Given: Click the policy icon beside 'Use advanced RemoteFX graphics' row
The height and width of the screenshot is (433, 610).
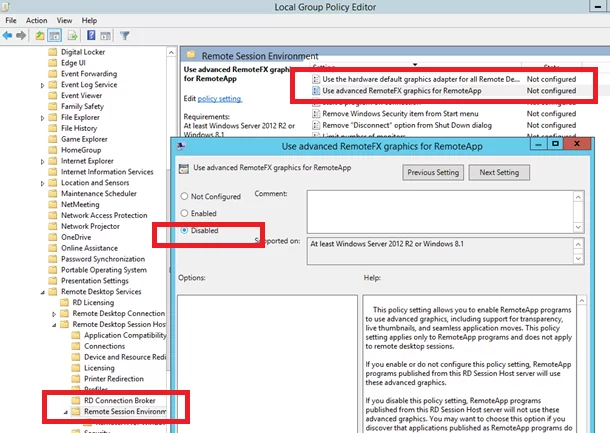Looking at the screenshot, I should 316,91.
